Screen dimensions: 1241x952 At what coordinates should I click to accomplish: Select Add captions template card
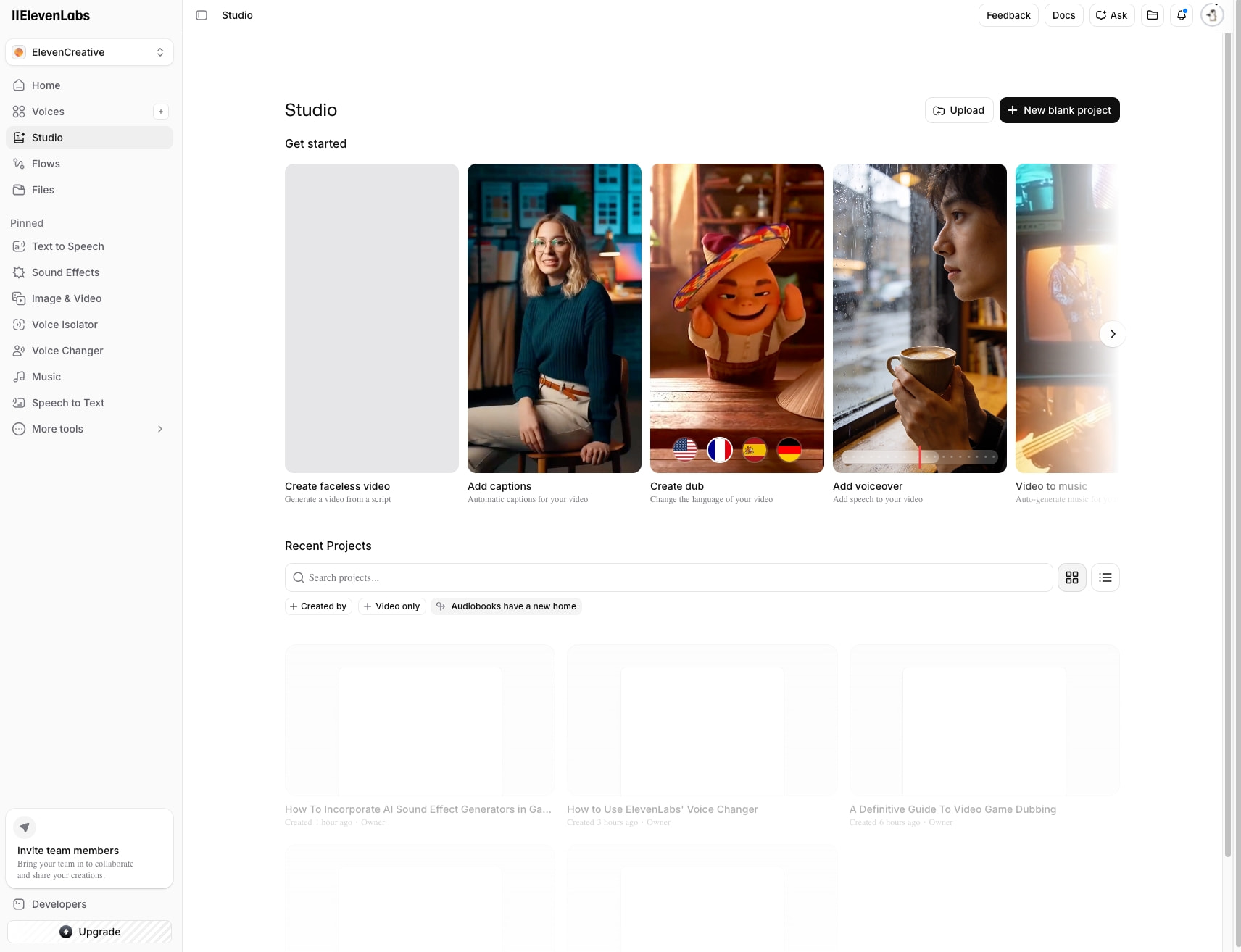555,334
